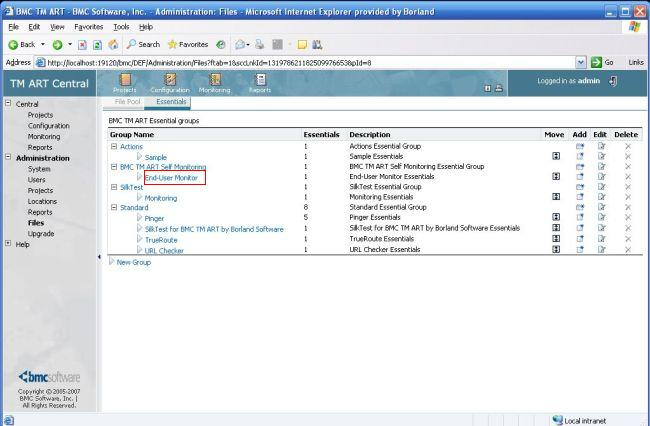Screen dimensions: 650x426
Task: Collapse the sidebar with the splitter arrow
Action: (99, 257)
